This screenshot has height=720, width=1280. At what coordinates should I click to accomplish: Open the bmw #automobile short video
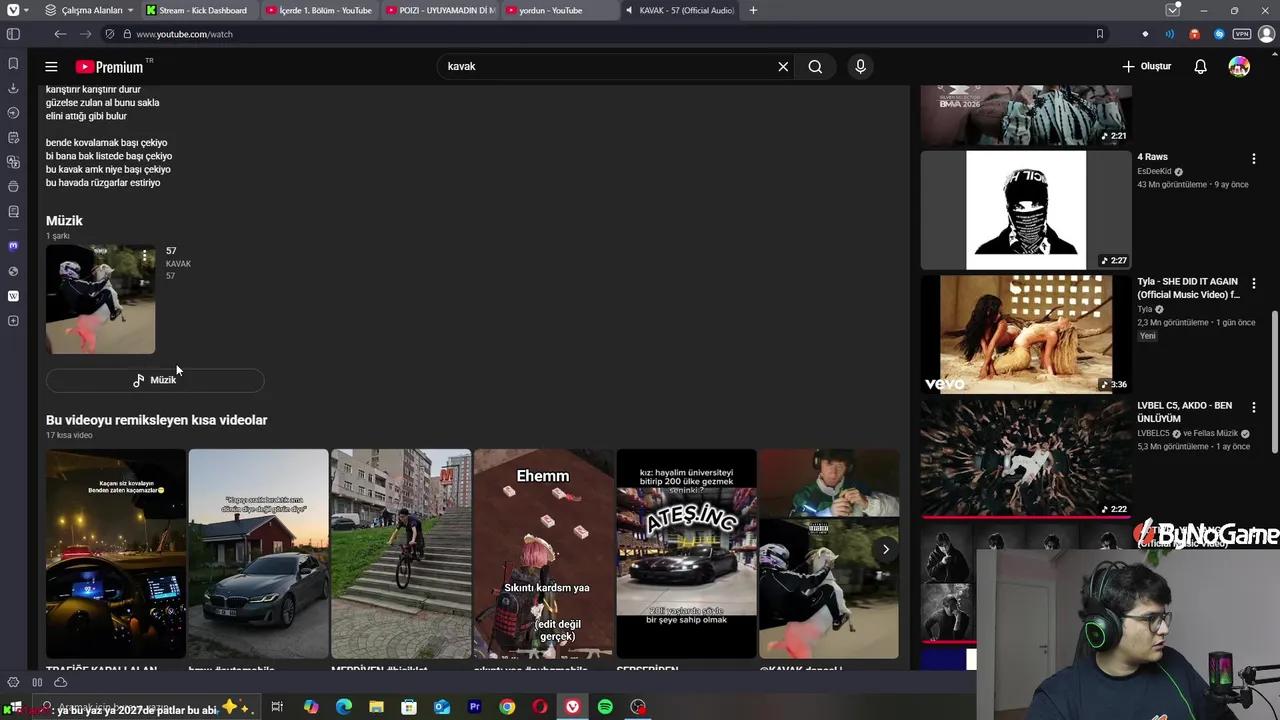259,554
